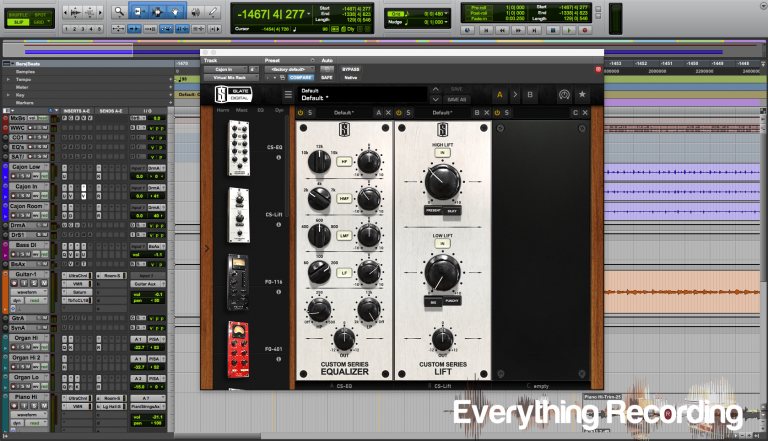This screenshot has height=441, width=768.
Task: Select the Grabber hand tool
Action: click(x=176, y=11)
